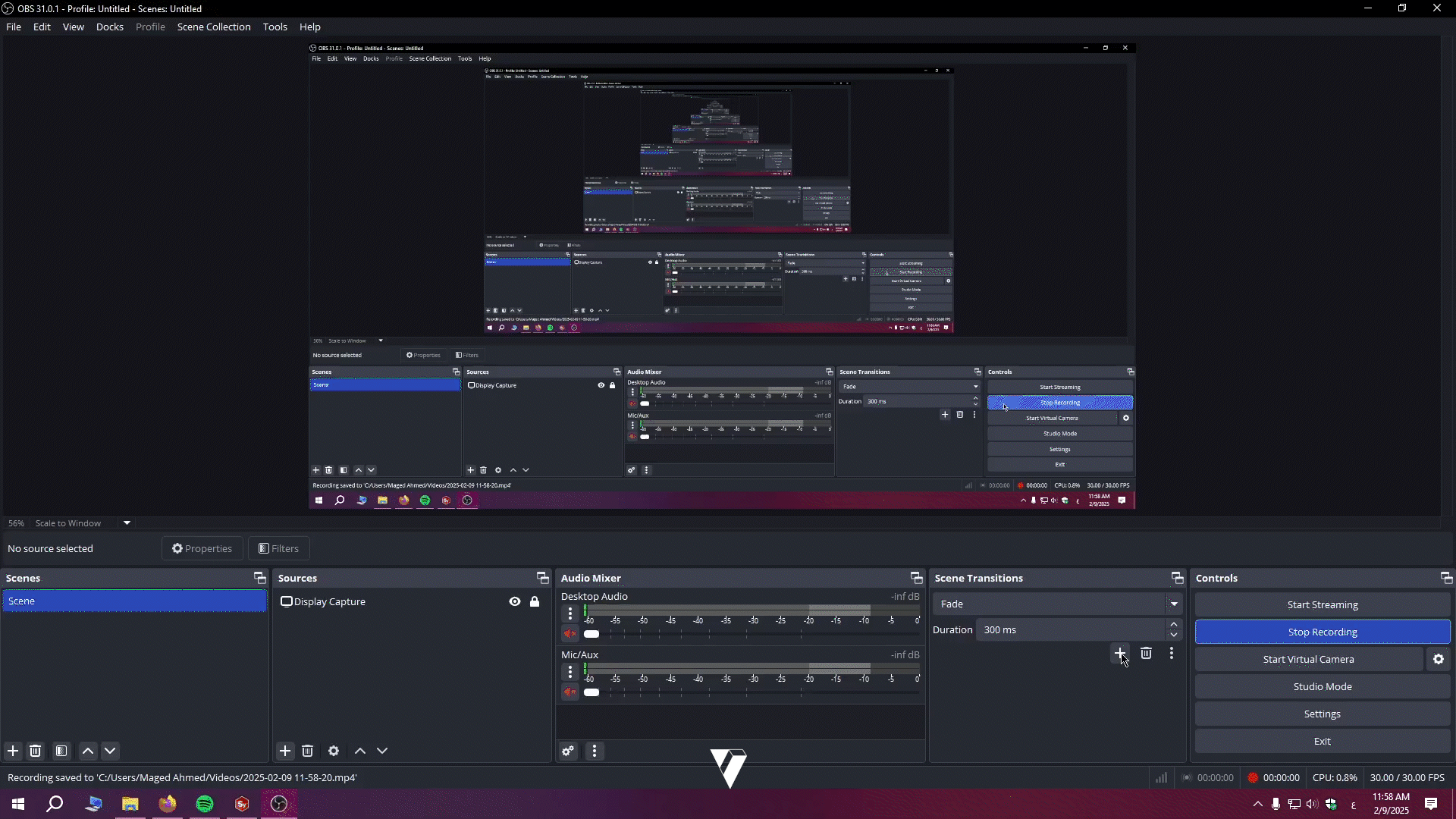
Task: Click the Studio Mode button
Action: [x=1322, y=686]
